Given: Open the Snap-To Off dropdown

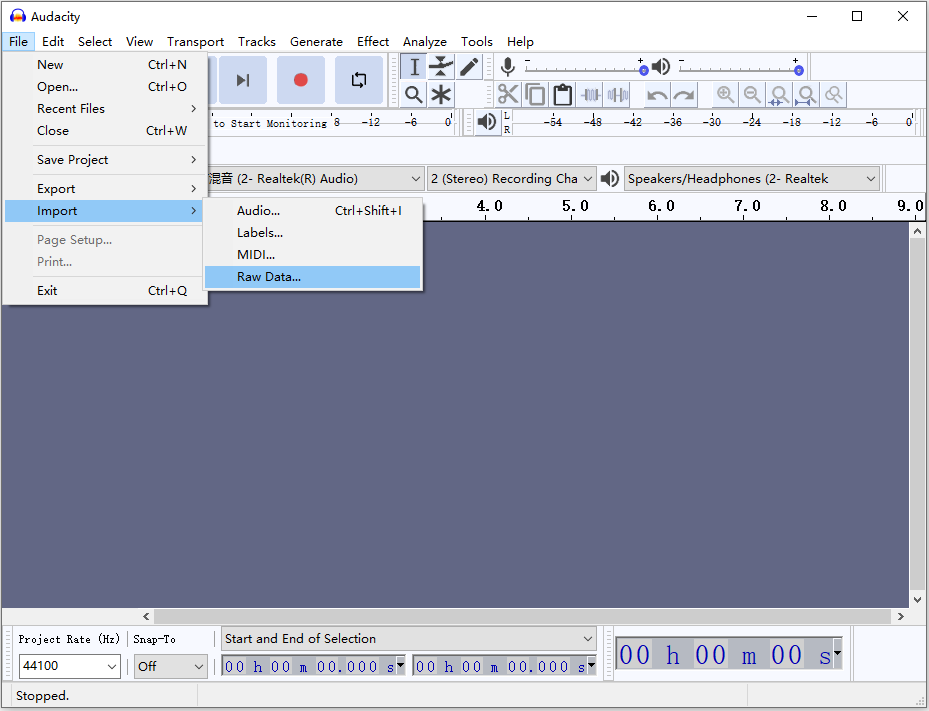Looking at the screenshot, I should pyautogui.click(x=170, y=666).
